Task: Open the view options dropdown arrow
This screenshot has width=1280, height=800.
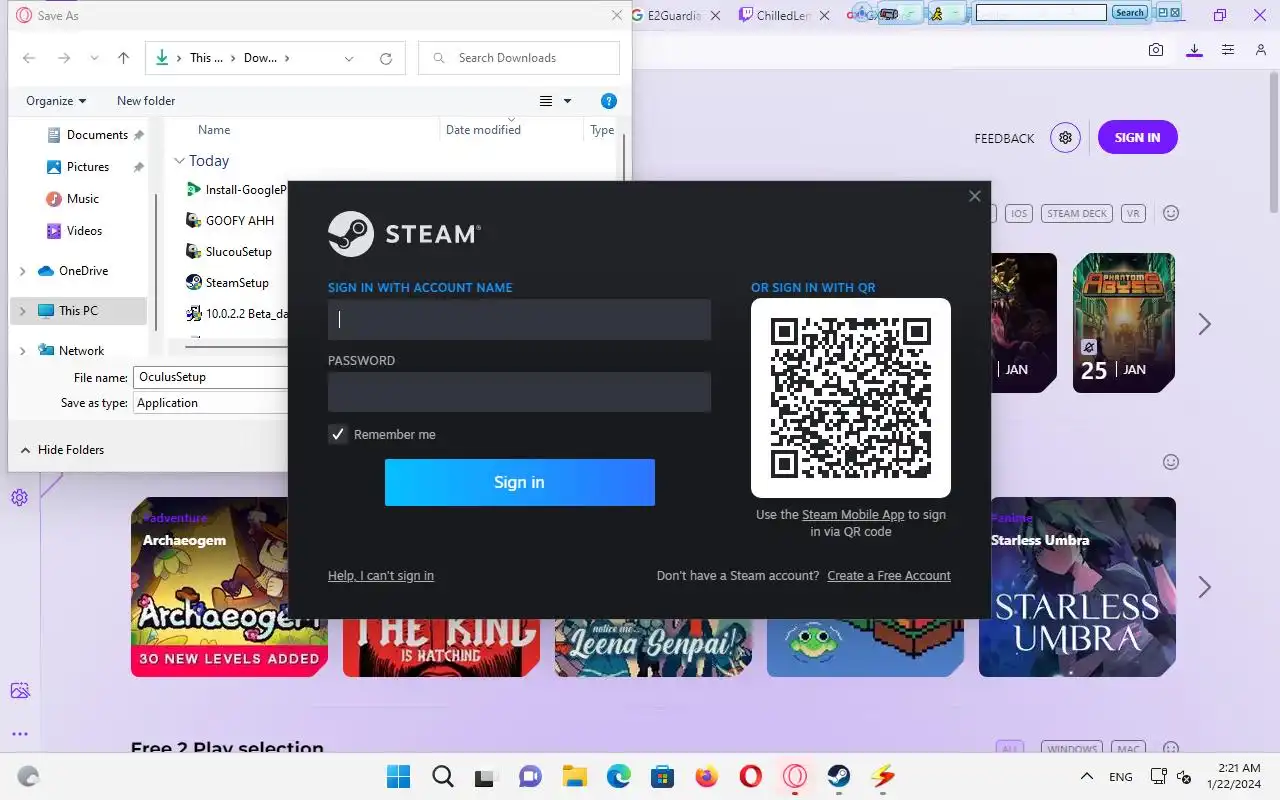Action: tap(568, 101)
